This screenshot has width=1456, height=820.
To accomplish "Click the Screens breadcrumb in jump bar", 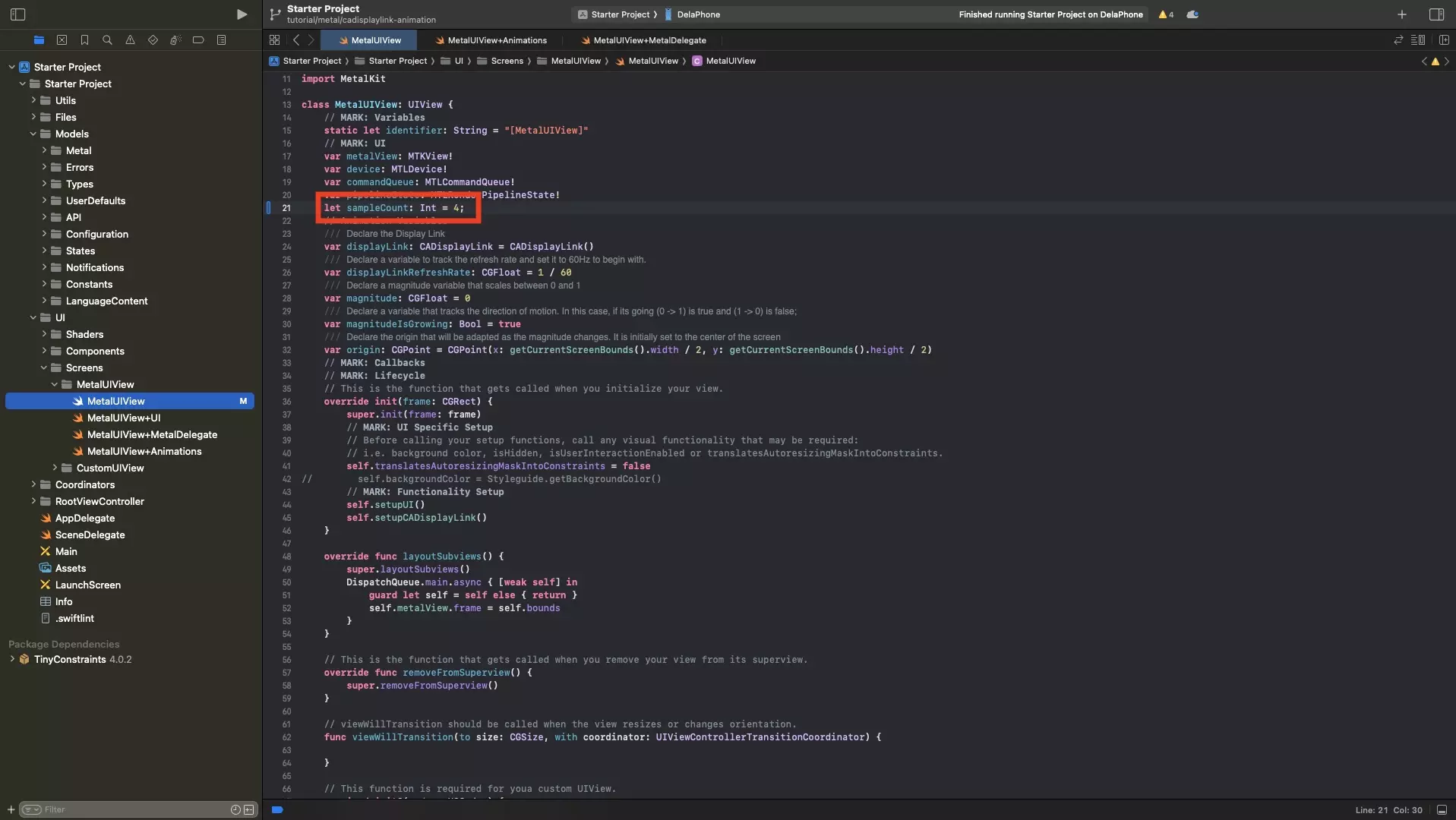I will pyautogui.click(x=500, y=61).
